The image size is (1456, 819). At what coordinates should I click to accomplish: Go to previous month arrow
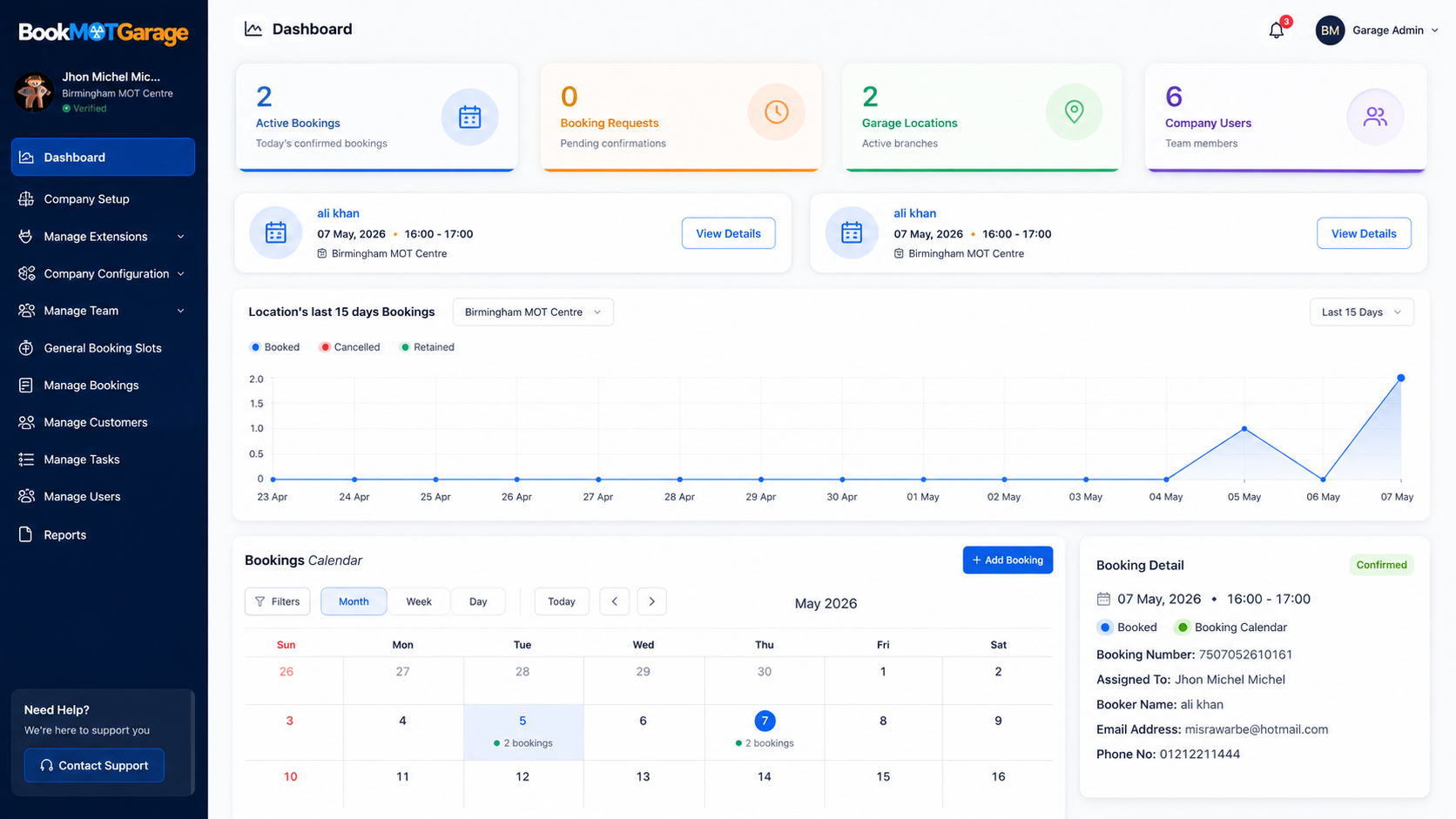coord(615,601)
